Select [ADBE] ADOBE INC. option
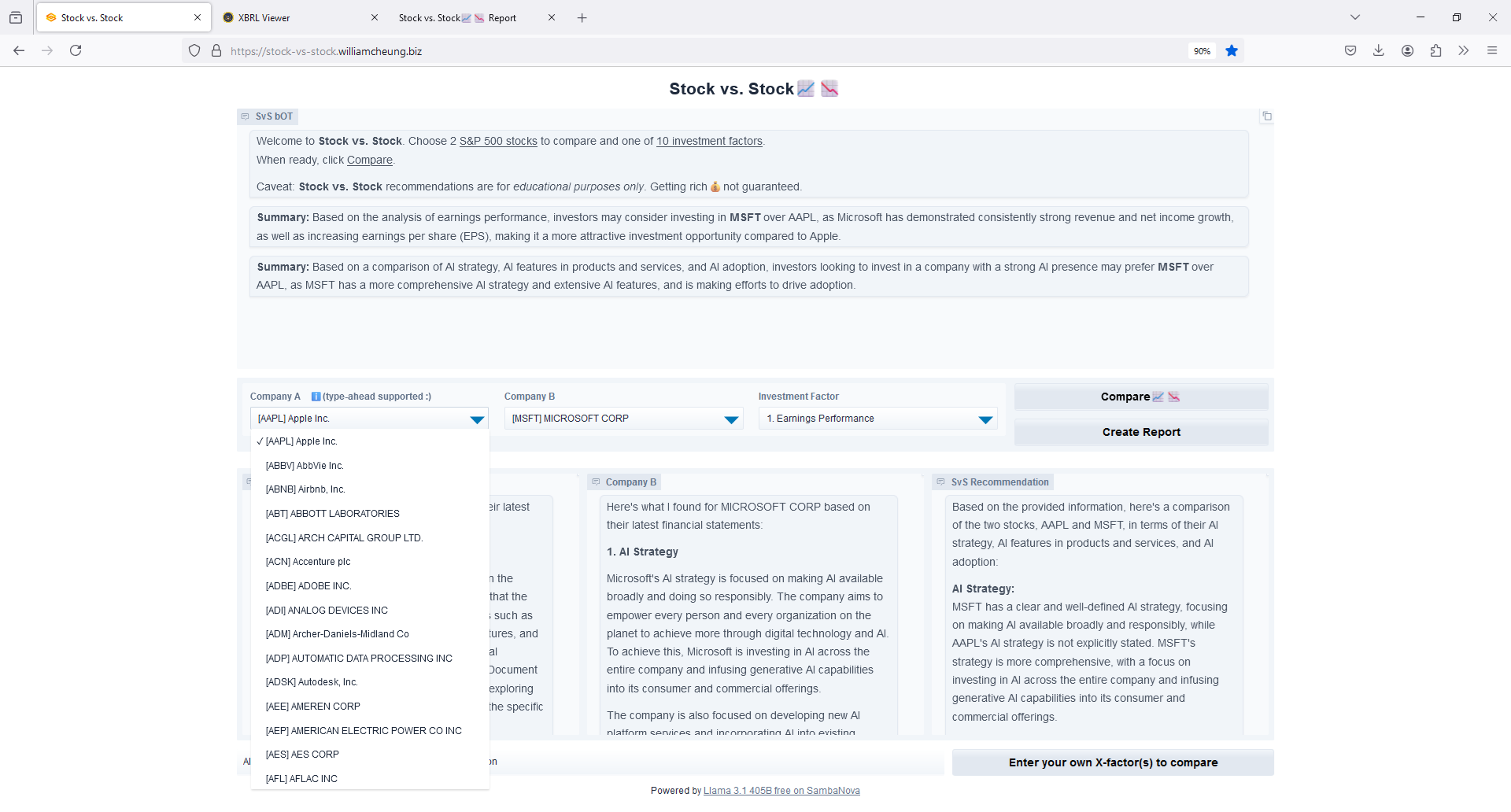 (x=370, y=586)
